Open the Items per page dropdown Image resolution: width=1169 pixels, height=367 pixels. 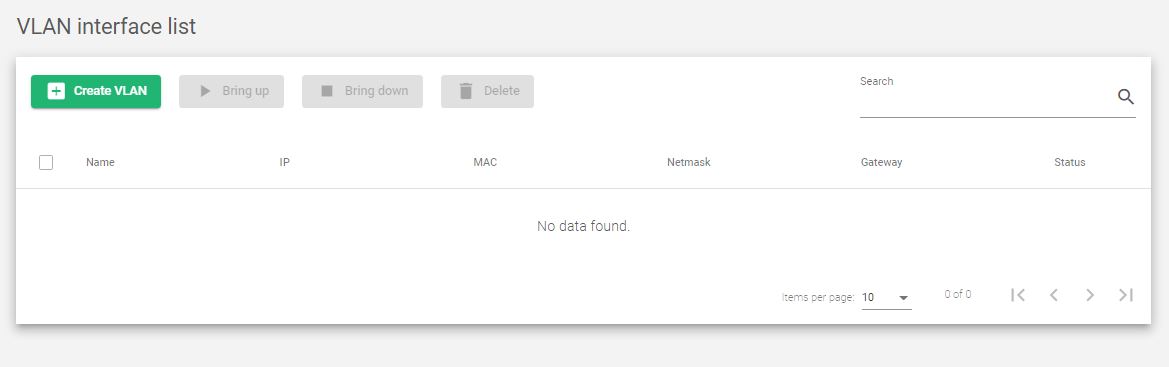click(886, 297)
